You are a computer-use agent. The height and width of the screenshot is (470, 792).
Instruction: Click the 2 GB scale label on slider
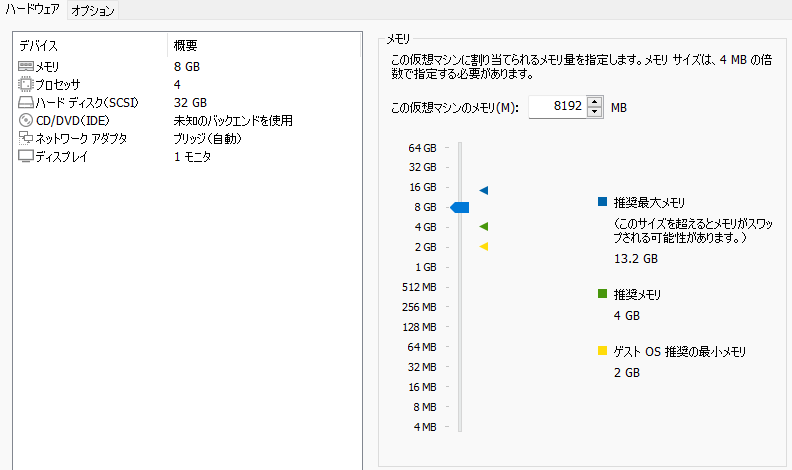point(425,247)
